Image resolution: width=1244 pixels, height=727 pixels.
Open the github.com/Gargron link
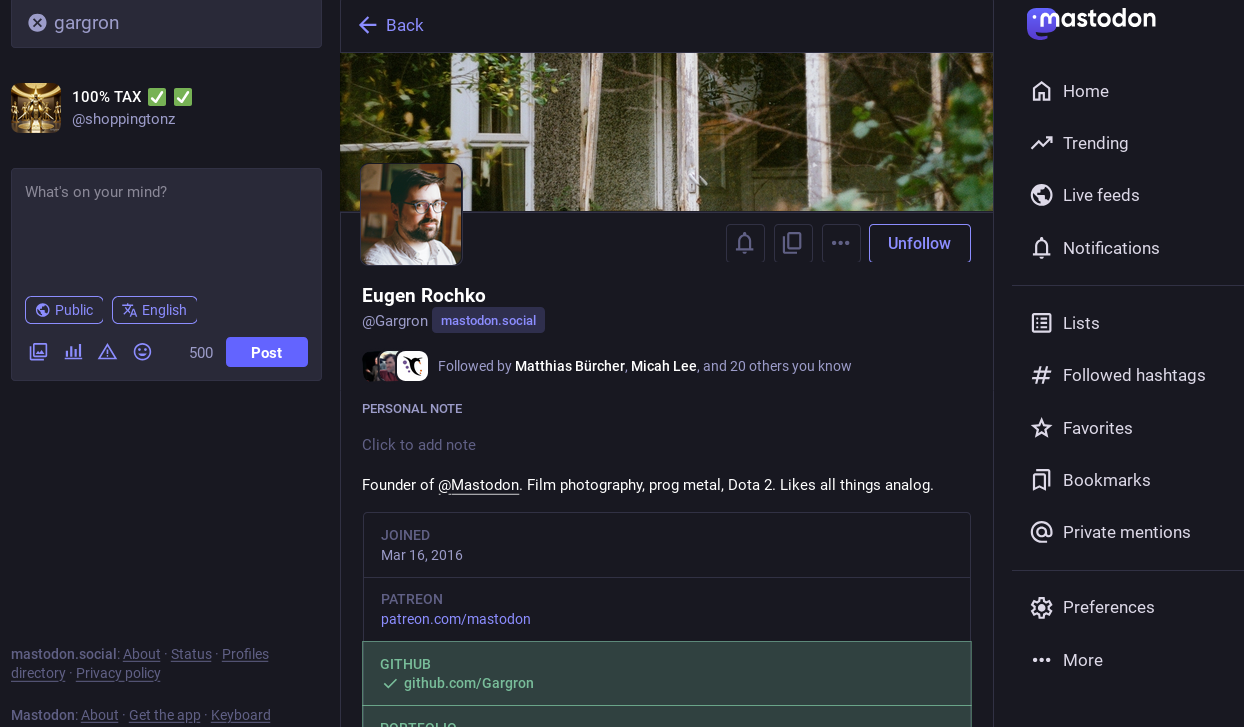(x=469, y=683)
